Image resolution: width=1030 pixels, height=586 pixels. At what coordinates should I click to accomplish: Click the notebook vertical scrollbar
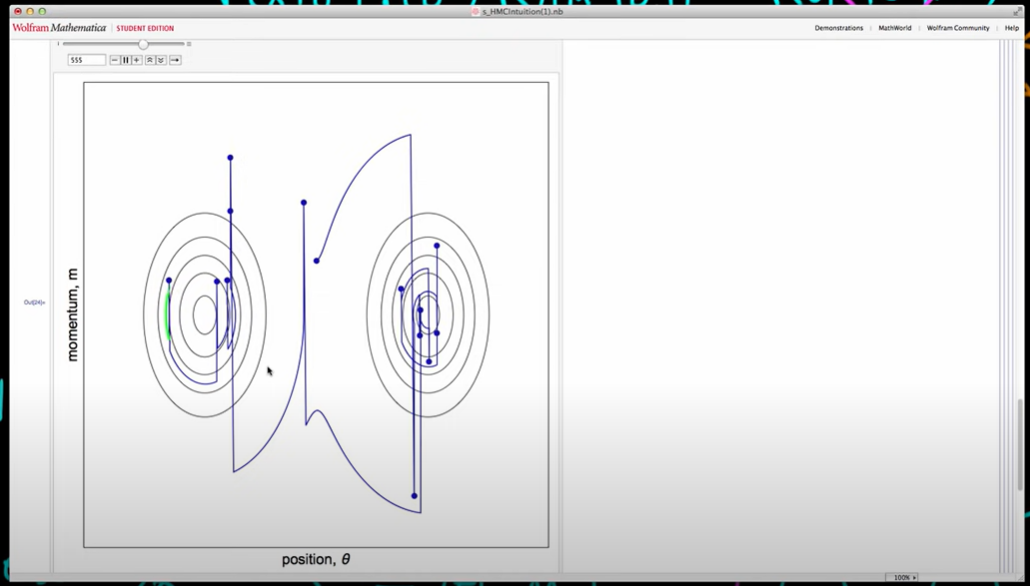pyautogui.click(x=1020, y=443)
